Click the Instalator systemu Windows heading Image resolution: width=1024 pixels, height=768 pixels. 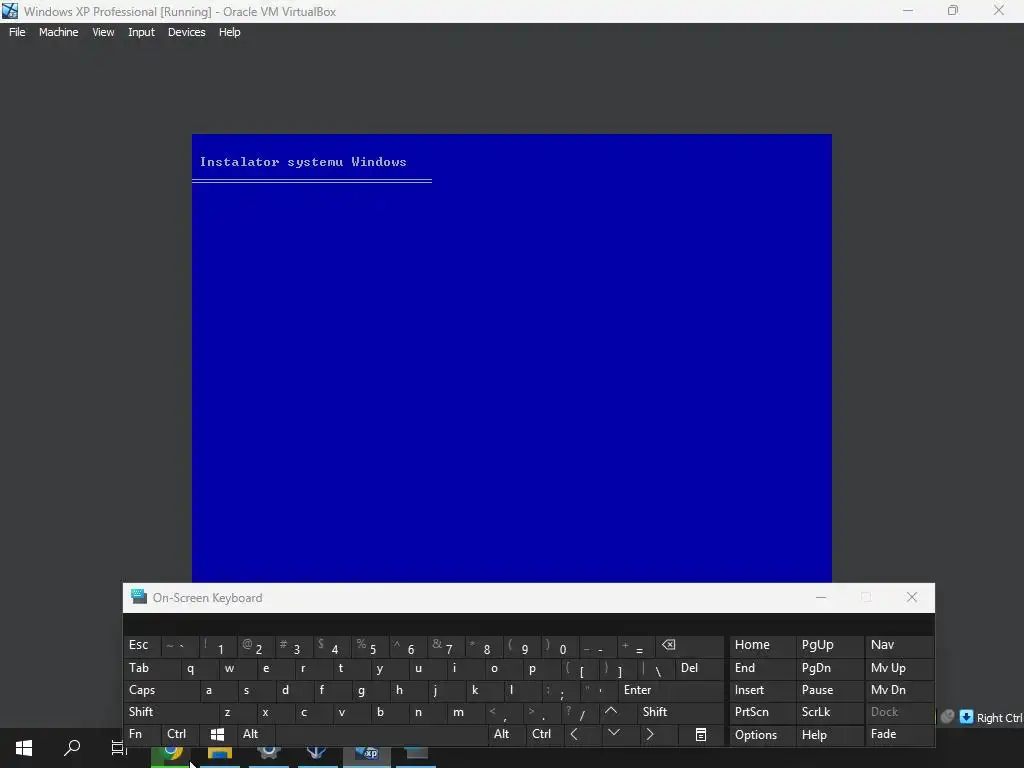point(303,162)
